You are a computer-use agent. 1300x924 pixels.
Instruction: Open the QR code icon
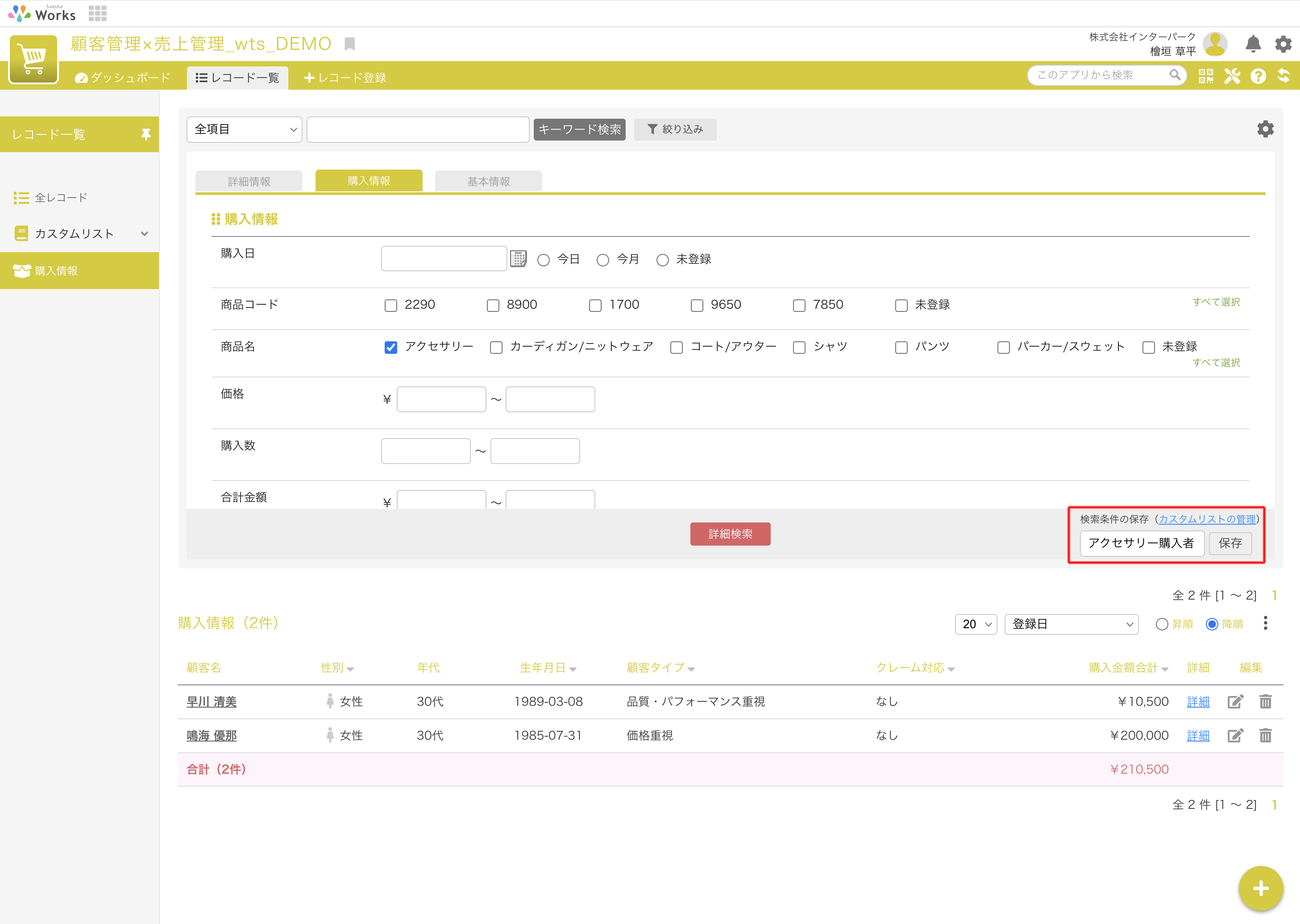click(x=1205, y=76)
